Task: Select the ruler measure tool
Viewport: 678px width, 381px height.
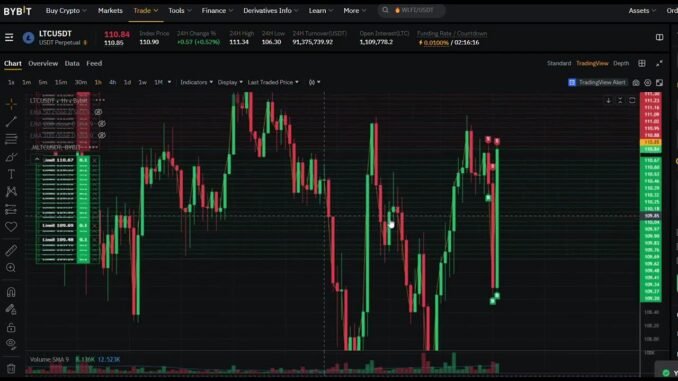Action: click(11, 250)
